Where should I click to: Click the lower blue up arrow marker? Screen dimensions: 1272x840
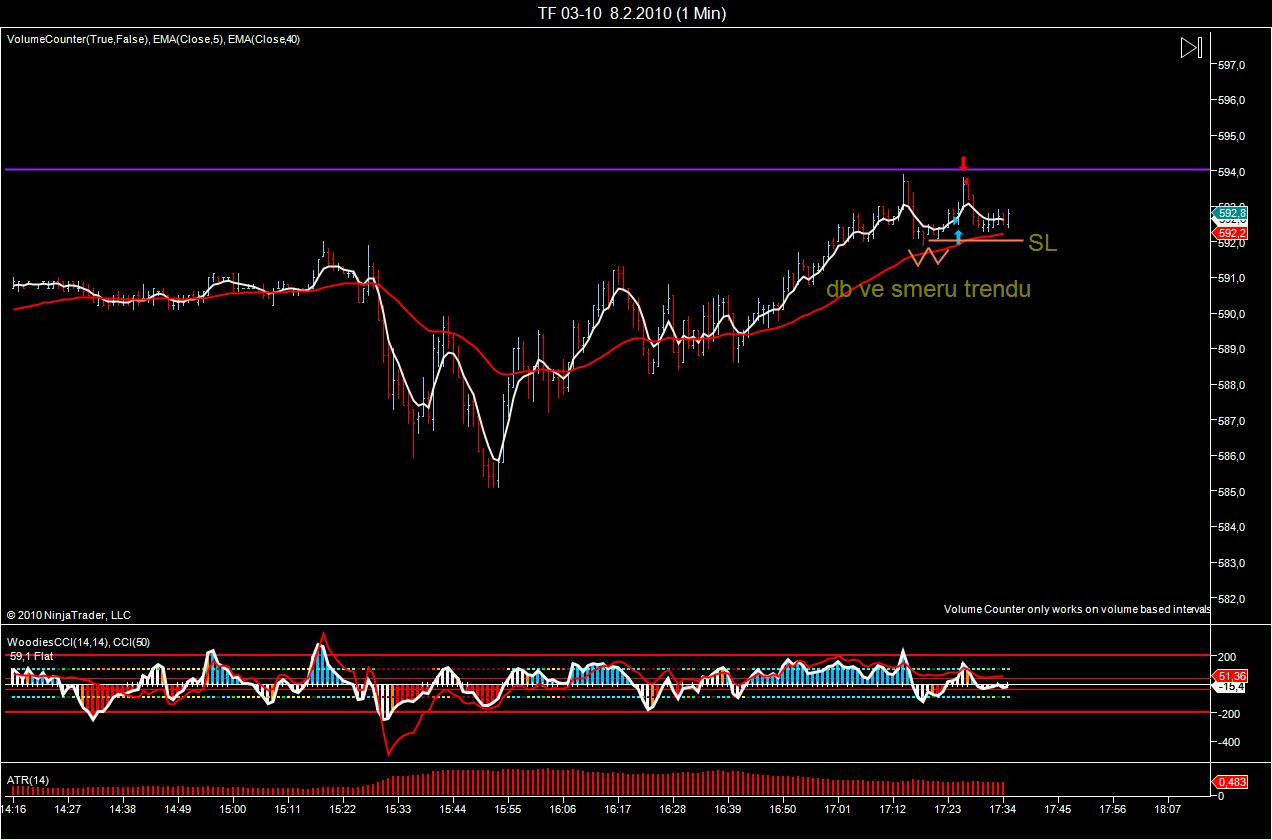[958, 237]
